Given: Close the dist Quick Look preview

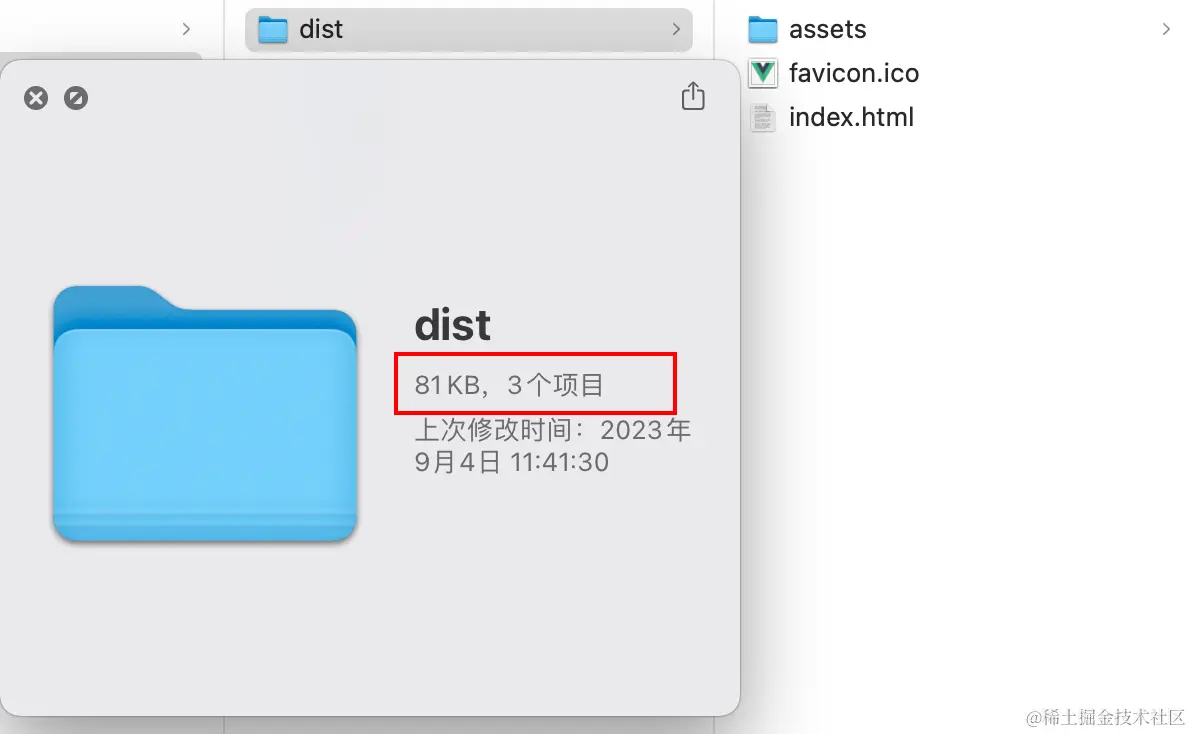Looking at the screenshot, I should click(x=36, y=98).
